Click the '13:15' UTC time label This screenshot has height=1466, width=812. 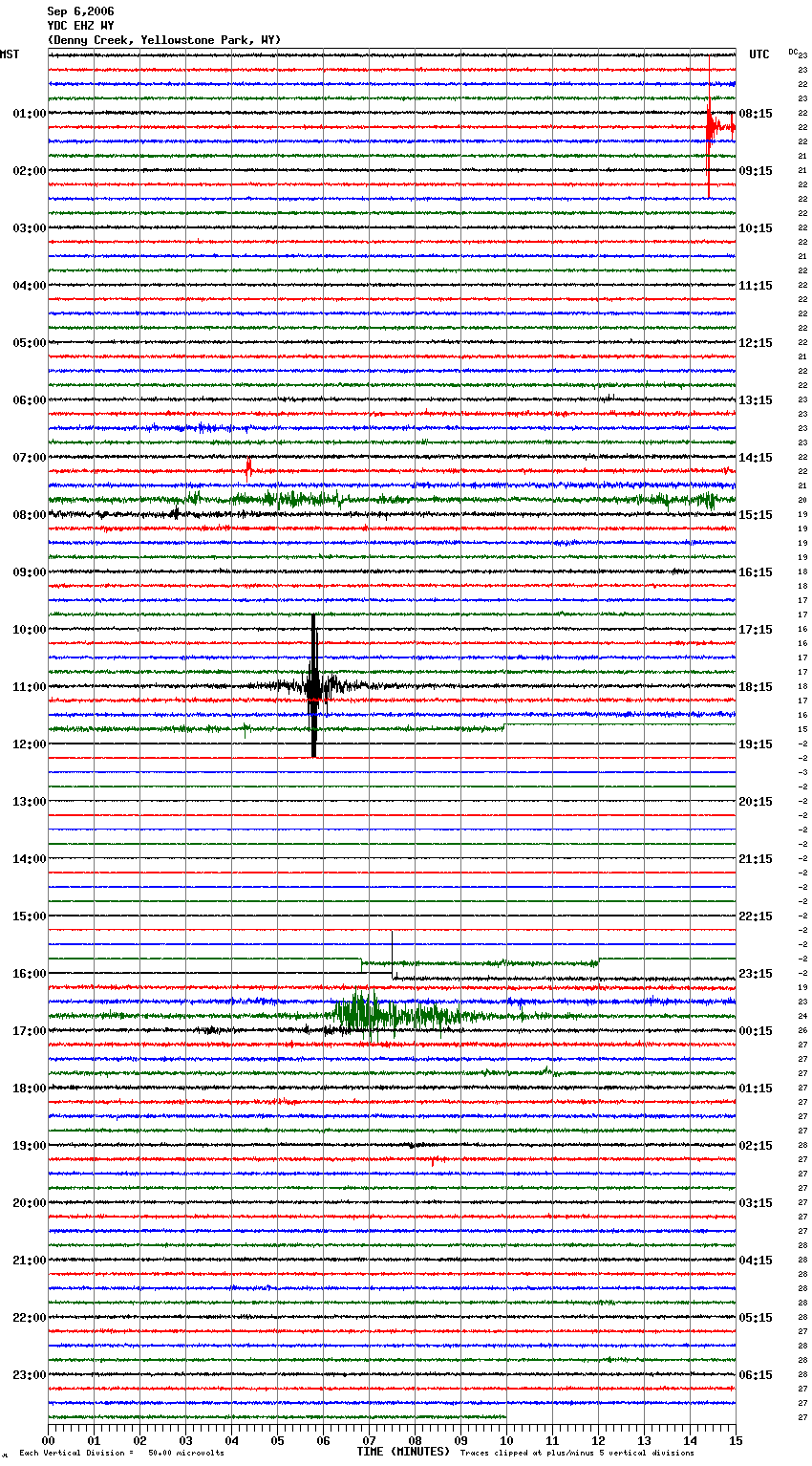pos(756,400)
